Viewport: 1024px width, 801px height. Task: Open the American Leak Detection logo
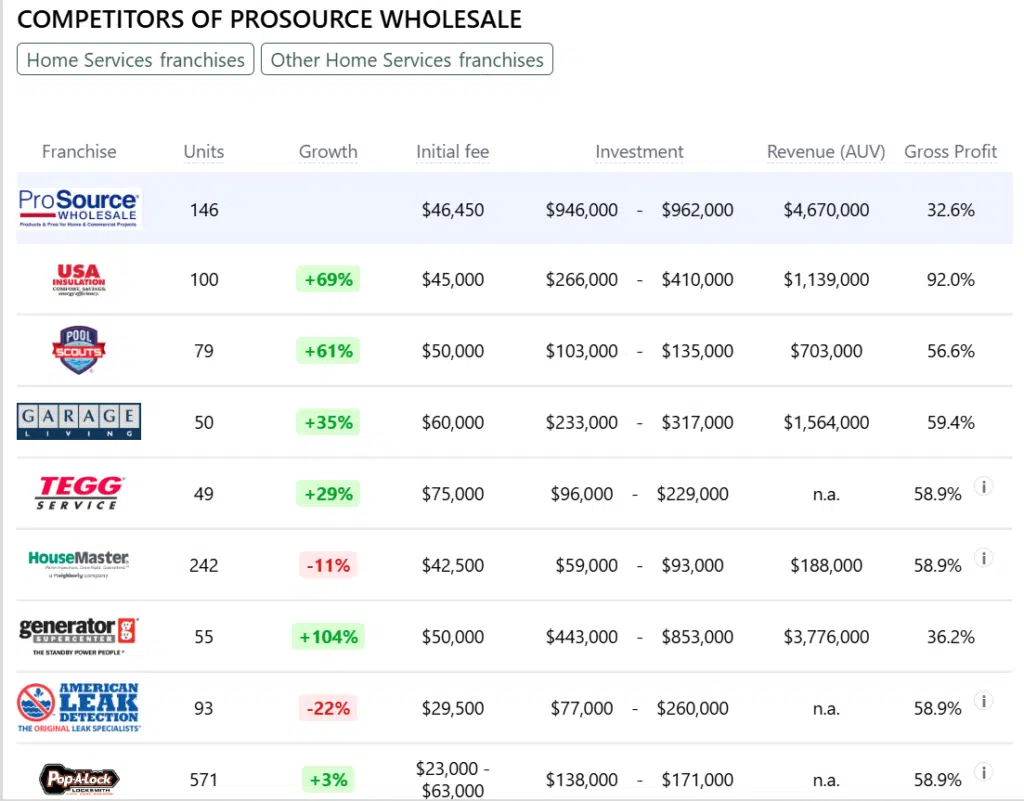tap(79, 708)
